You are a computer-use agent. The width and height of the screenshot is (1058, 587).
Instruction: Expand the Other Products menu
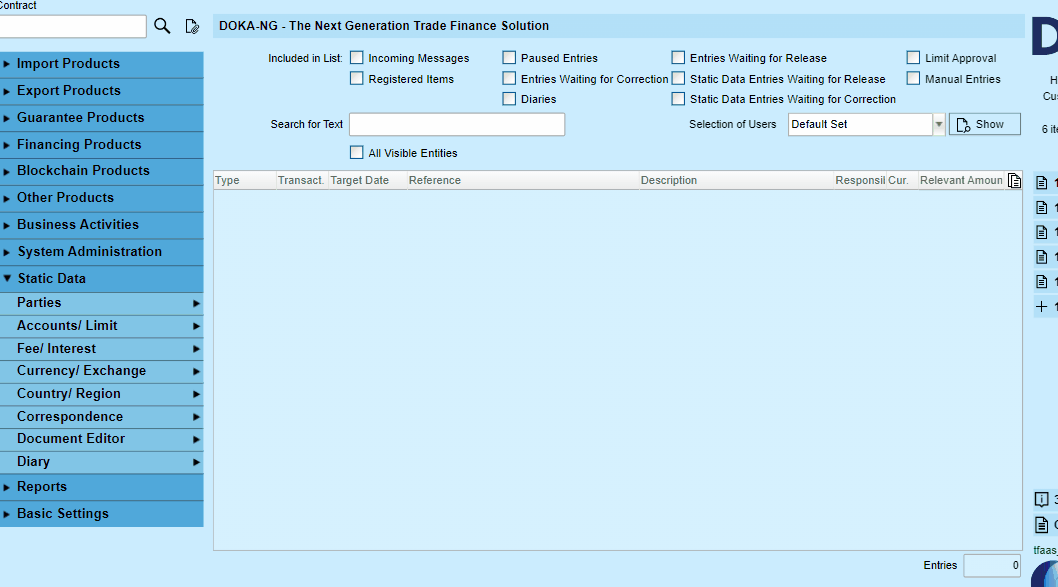[101, 198]
